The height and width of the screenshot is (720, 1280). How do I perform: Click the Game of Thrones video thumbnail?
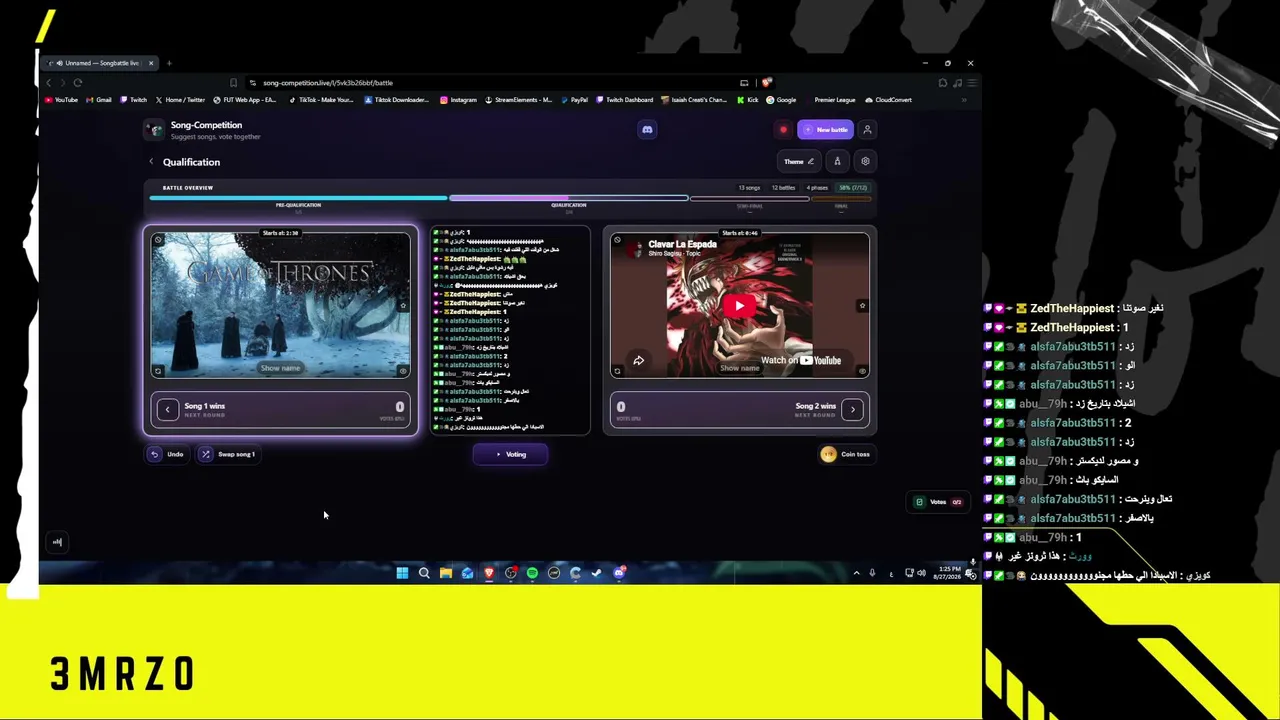click(x=280, y=305)
